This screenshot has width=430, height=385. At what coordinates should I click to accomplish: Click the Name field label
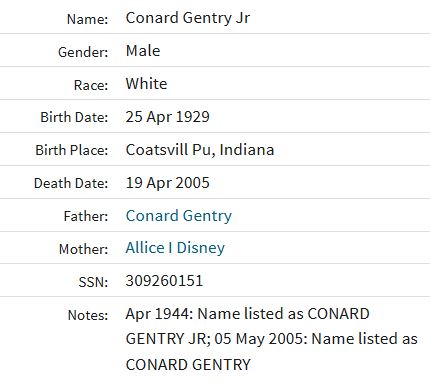tap(88, 19)
